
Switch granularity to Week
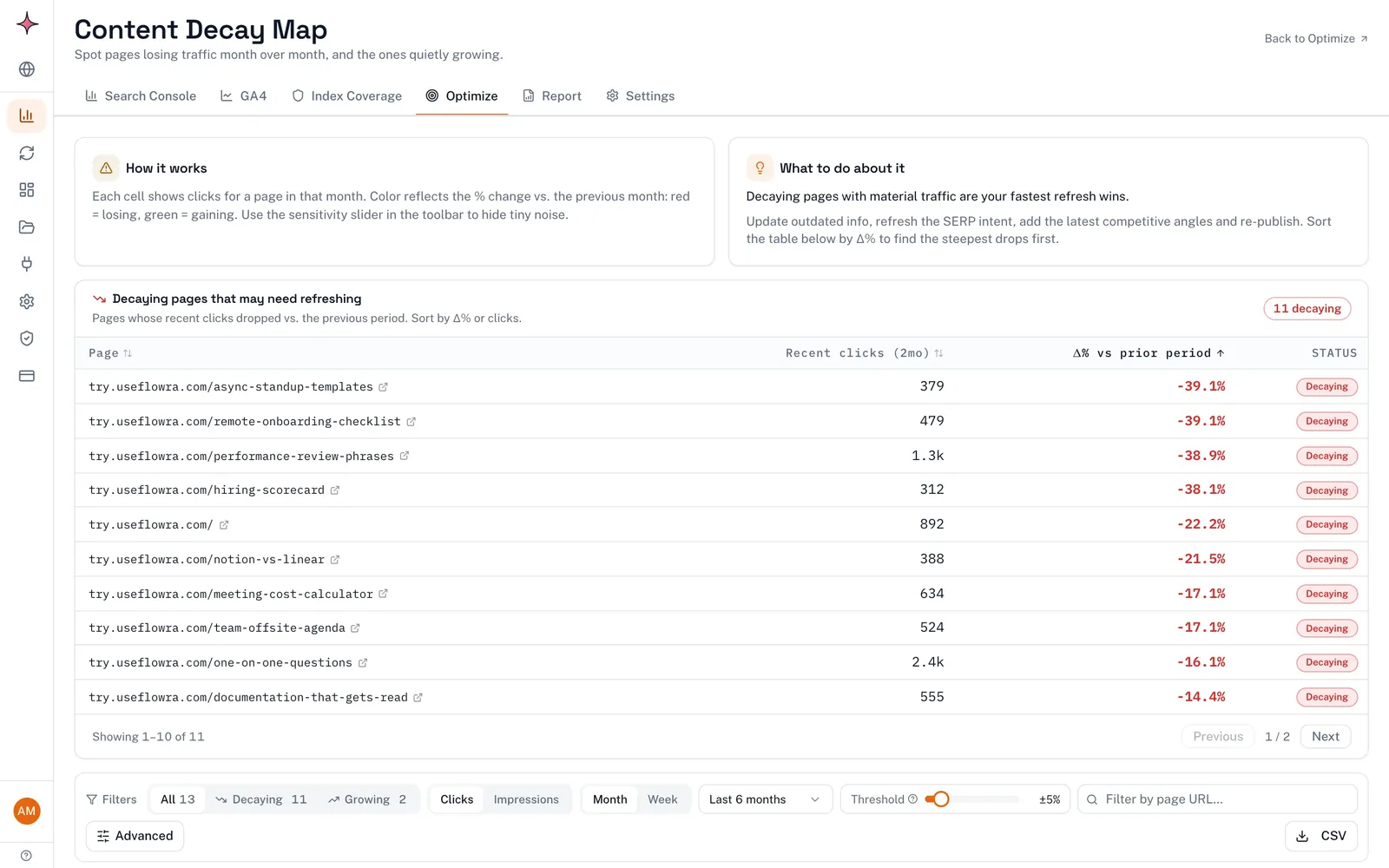(x=662, y=799)
